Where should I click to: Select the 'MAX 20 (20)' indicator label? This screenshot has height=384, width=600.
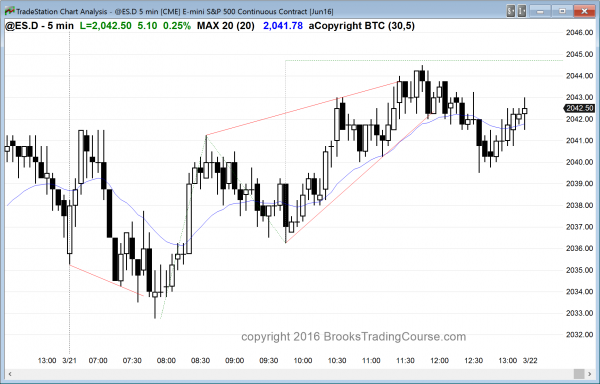point(226,26)
